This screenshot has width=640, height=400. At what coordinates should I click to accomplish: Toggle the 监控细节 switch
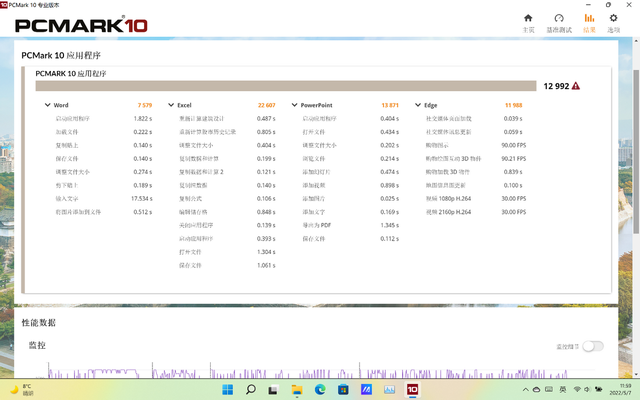[593, 346]
